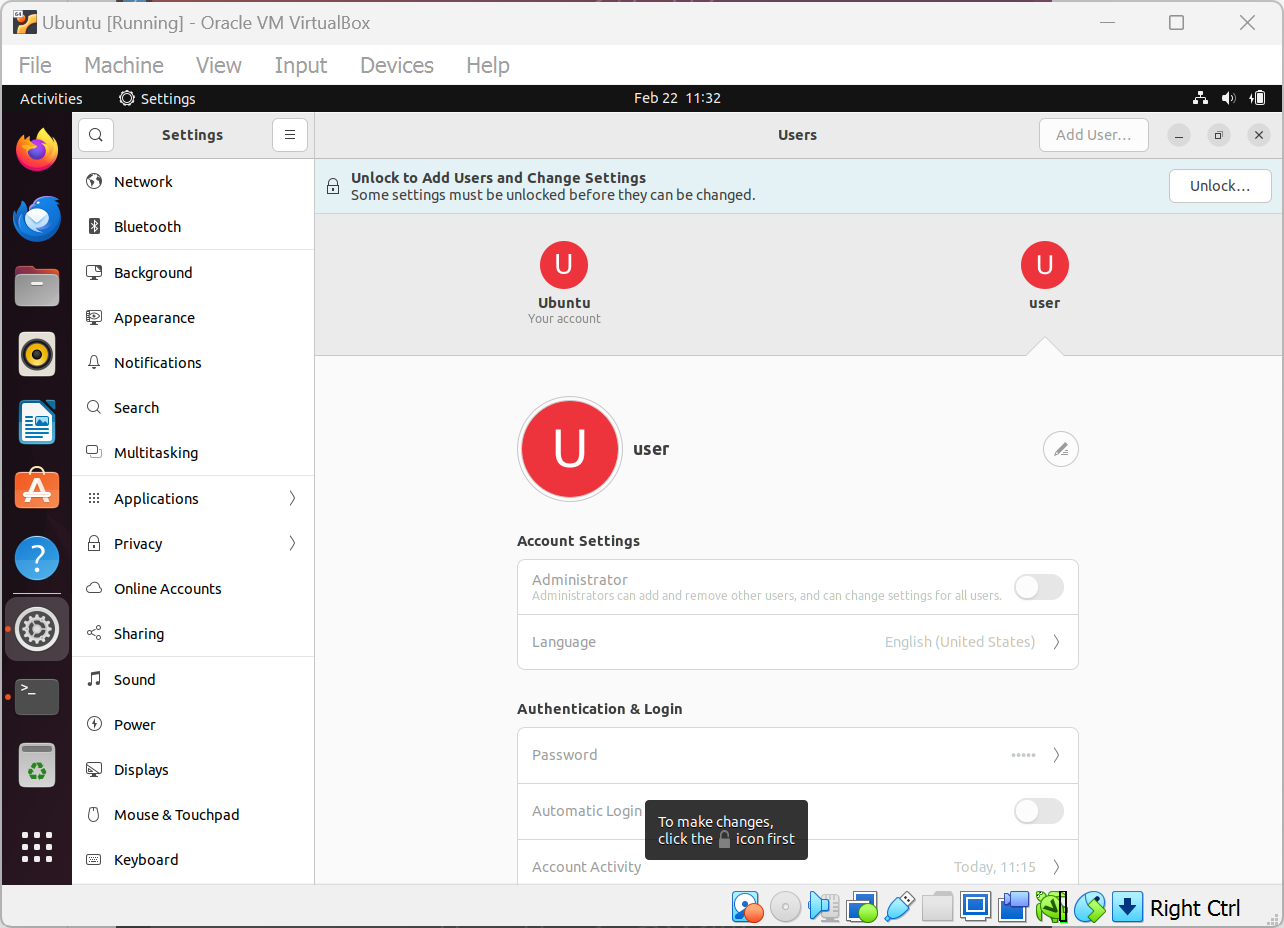1284x928 pixels.
Task: Expand the Applications settings category
Action: pyautogui.click(x=193, y=498)
